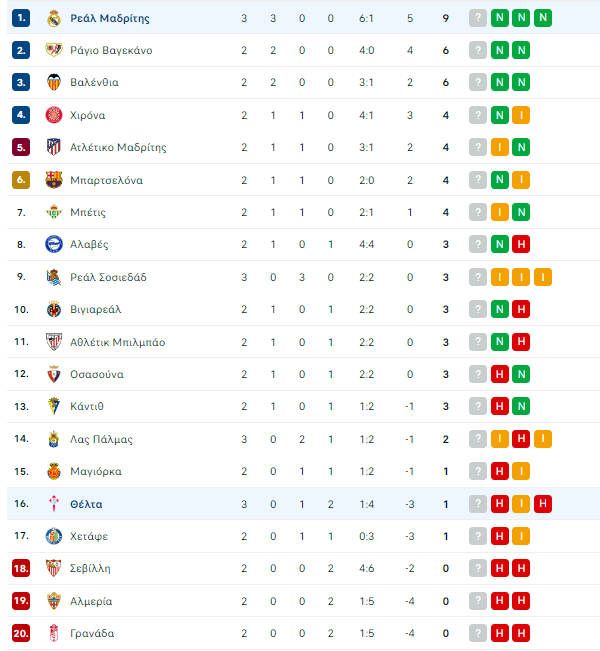This screenshot has height=651, width=600.
Task: Click the red rank 18 position badge
Action: pos(21,568)
